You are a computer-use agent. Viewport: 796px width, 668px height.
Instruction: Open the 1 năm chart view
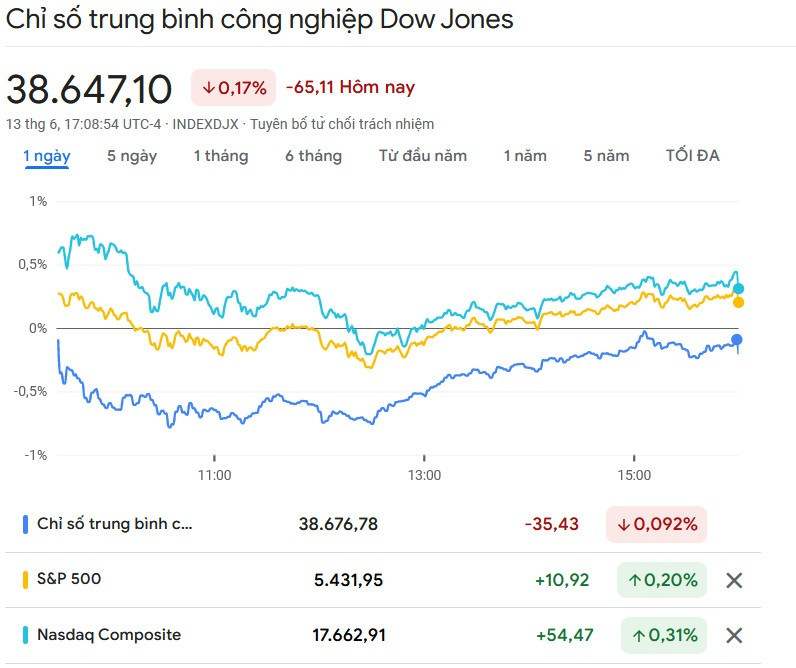click(x=525, y=156)
